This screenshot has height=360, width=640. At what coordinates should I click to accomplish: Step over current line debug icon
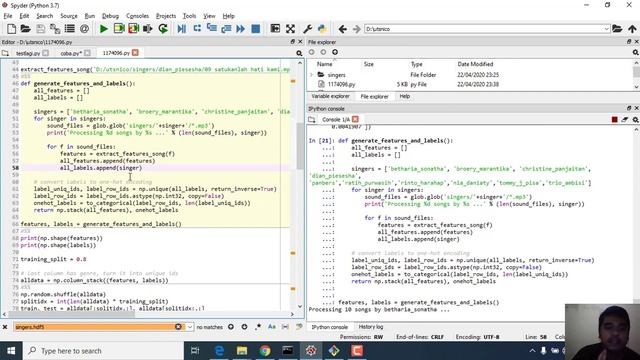(x=197, y=29)
